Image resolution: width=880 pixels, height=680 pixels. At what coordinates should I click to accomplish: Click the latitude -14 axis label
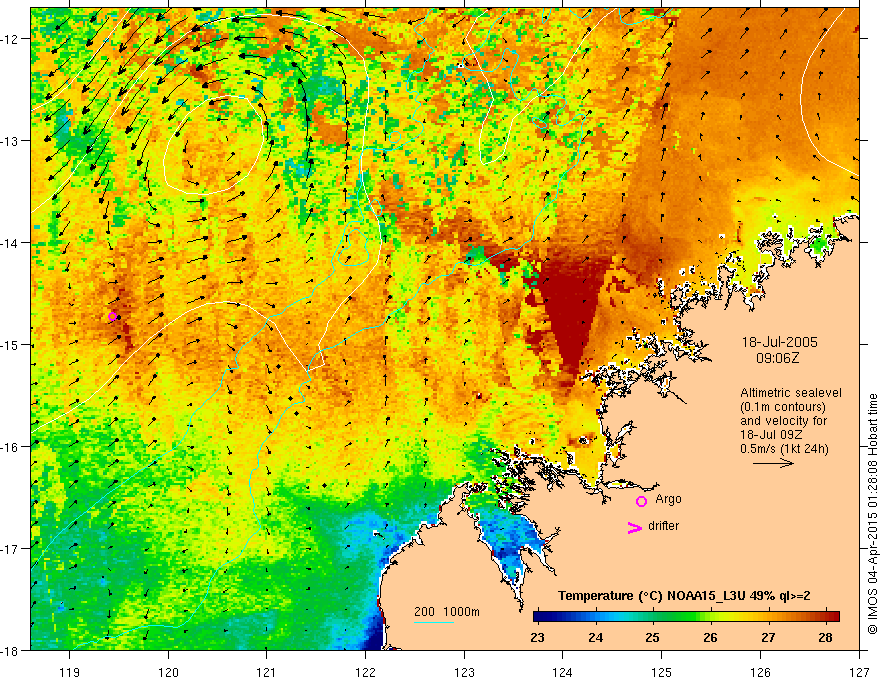10,243
